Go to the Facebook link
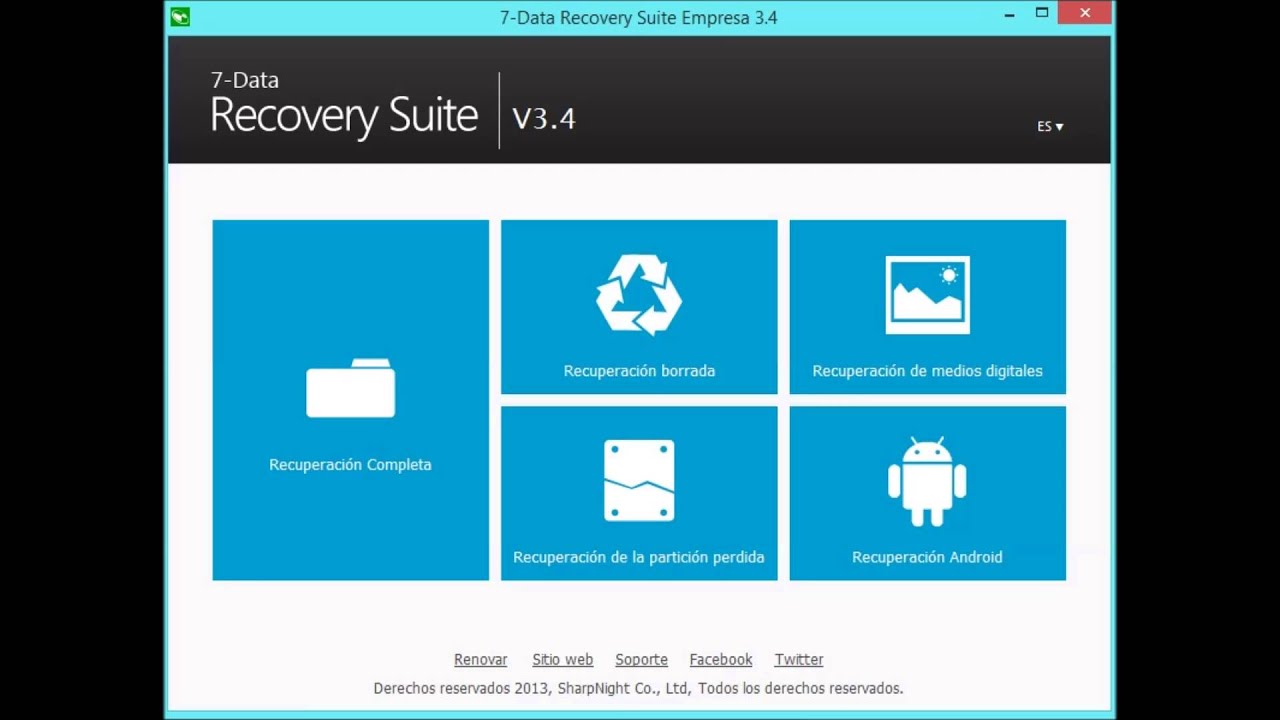The height and width of the screenshot is (720, 1280). tap(721, 660)
